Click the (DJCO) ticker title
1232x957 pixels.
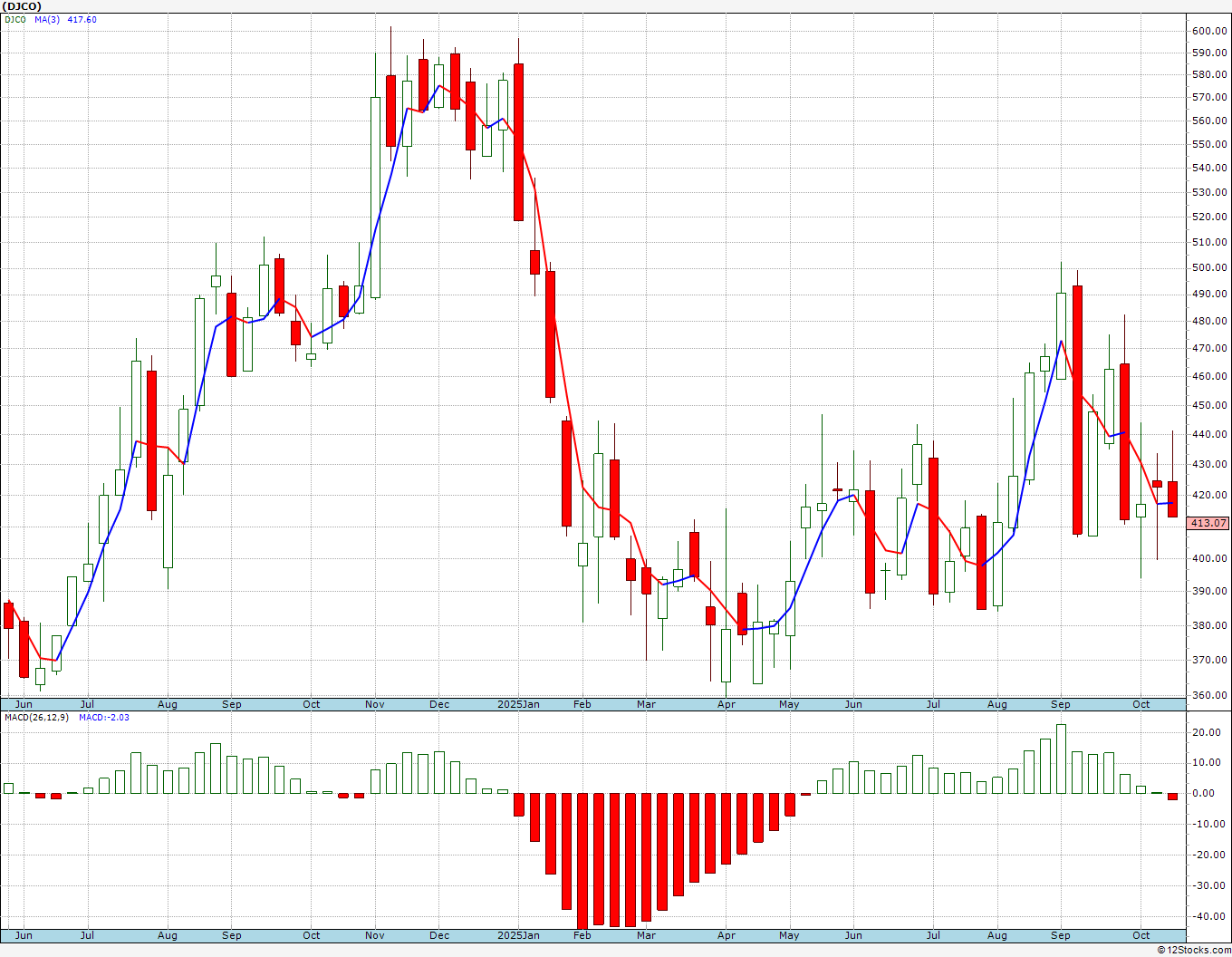tap(23, 6)
